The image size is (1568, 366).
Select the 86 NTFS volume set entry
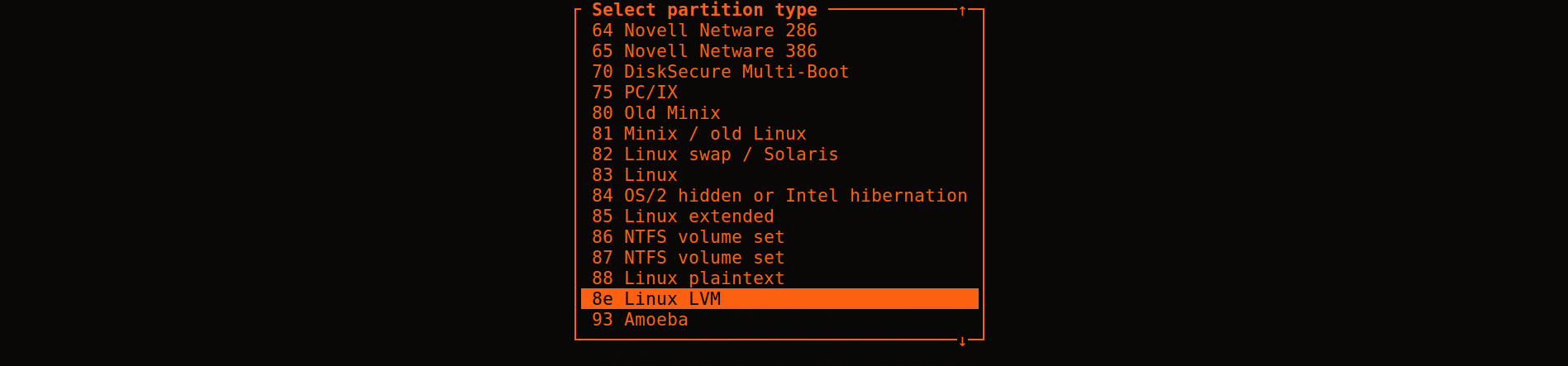tap(779, 237)
